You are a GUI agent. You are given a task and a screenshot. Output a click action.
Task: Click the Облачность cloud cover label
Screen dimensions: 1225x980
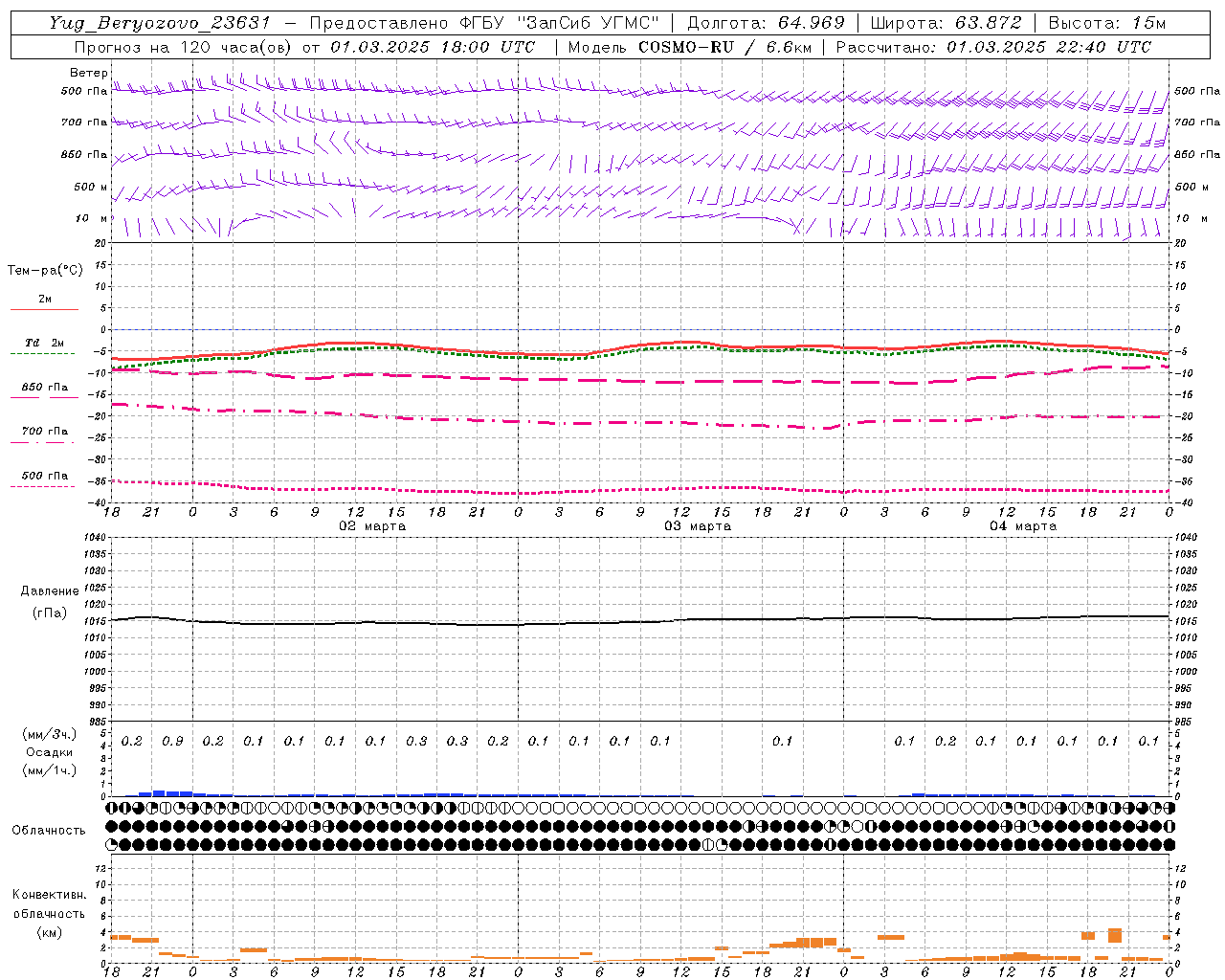coord(49,831)
